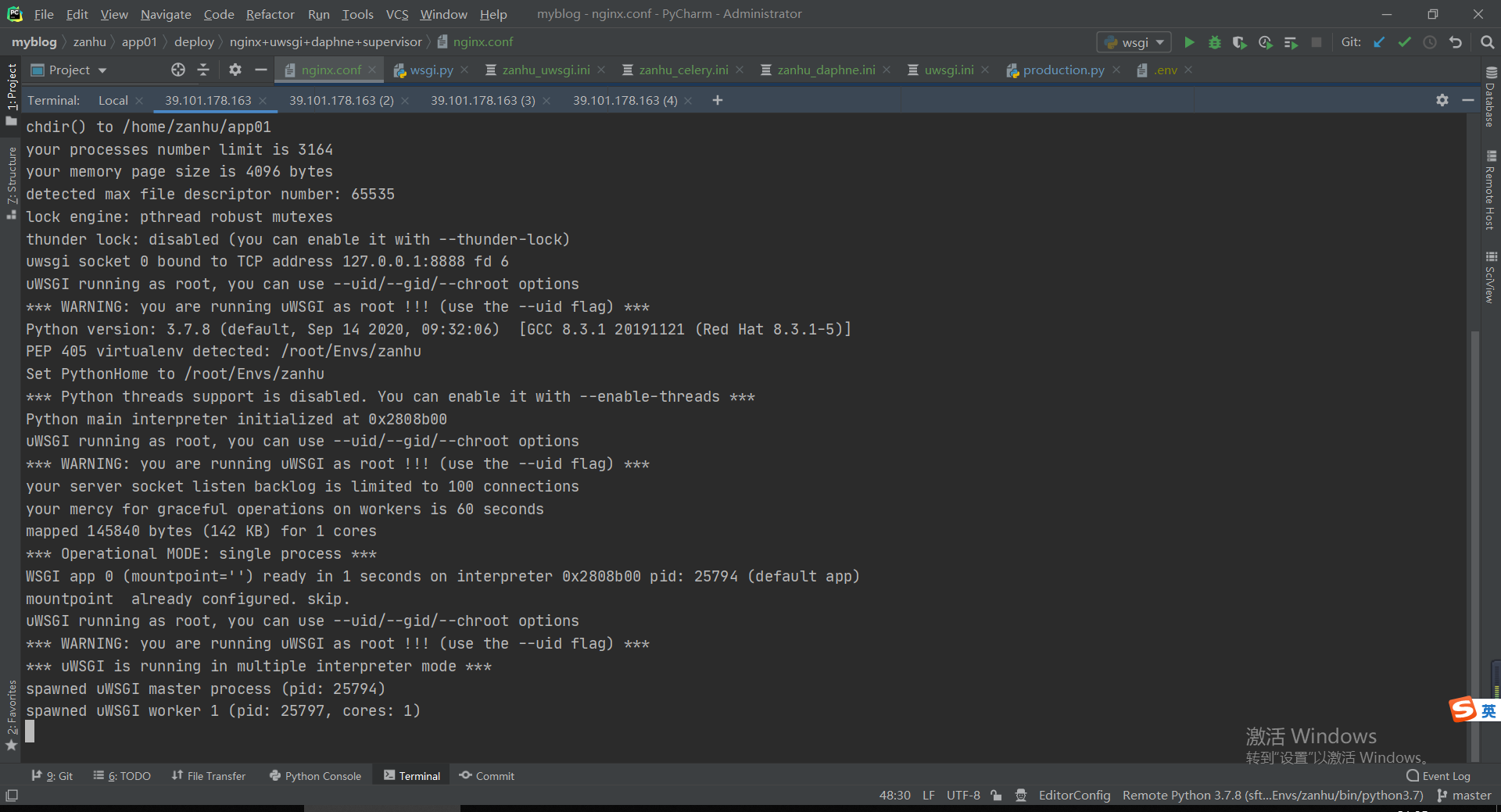
Task: Open the UTF-8 file encoding selector
Action: [963, 795]
